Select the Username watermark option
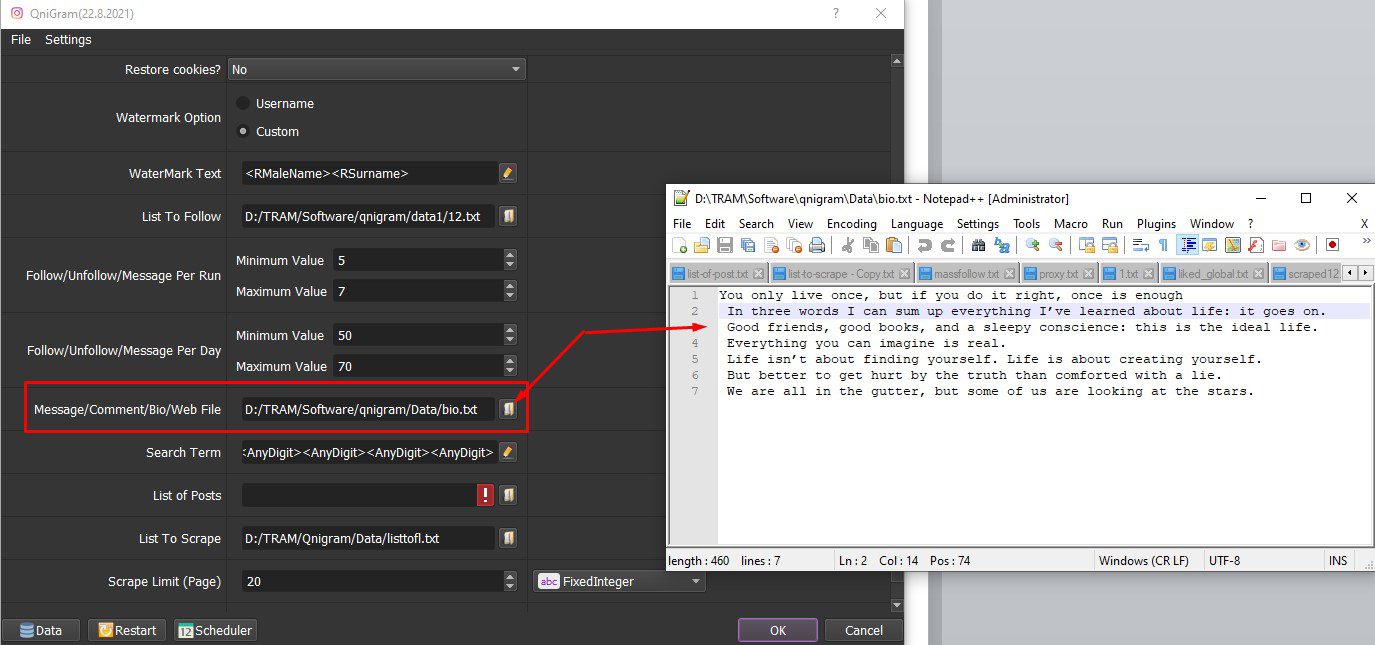Viewport: 1375px width, 645px height. click(x=275, y=104)
